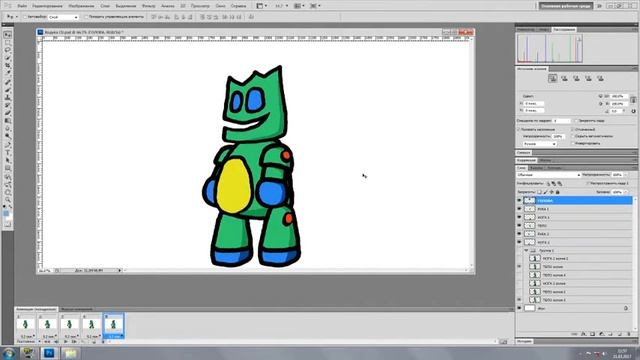Image resolution: width=640 pixels, height=360 pixels.
Task: Switch to the Журнал измерений tab
Action: (77, 309)
